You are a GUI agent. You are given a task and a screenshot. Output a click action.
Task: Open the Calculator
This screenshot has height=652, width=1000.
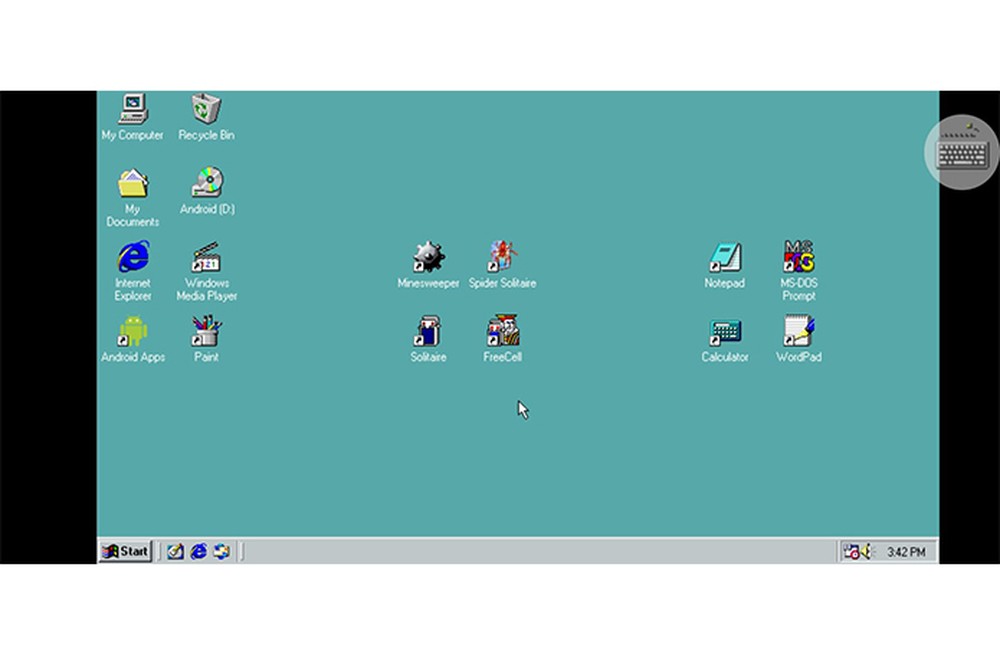(724, 330)
